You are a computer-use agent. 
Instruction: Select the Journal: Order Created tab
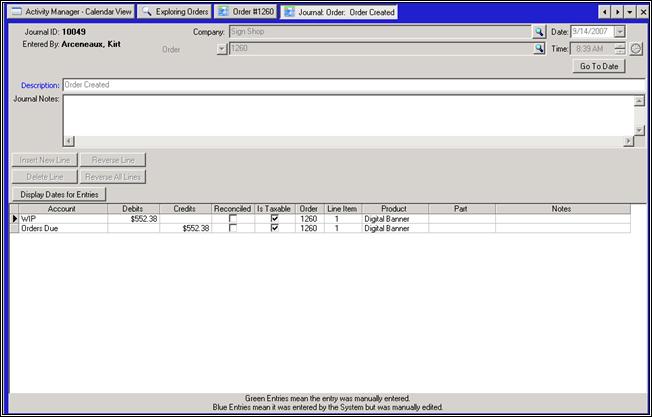[x=339, y=12]
